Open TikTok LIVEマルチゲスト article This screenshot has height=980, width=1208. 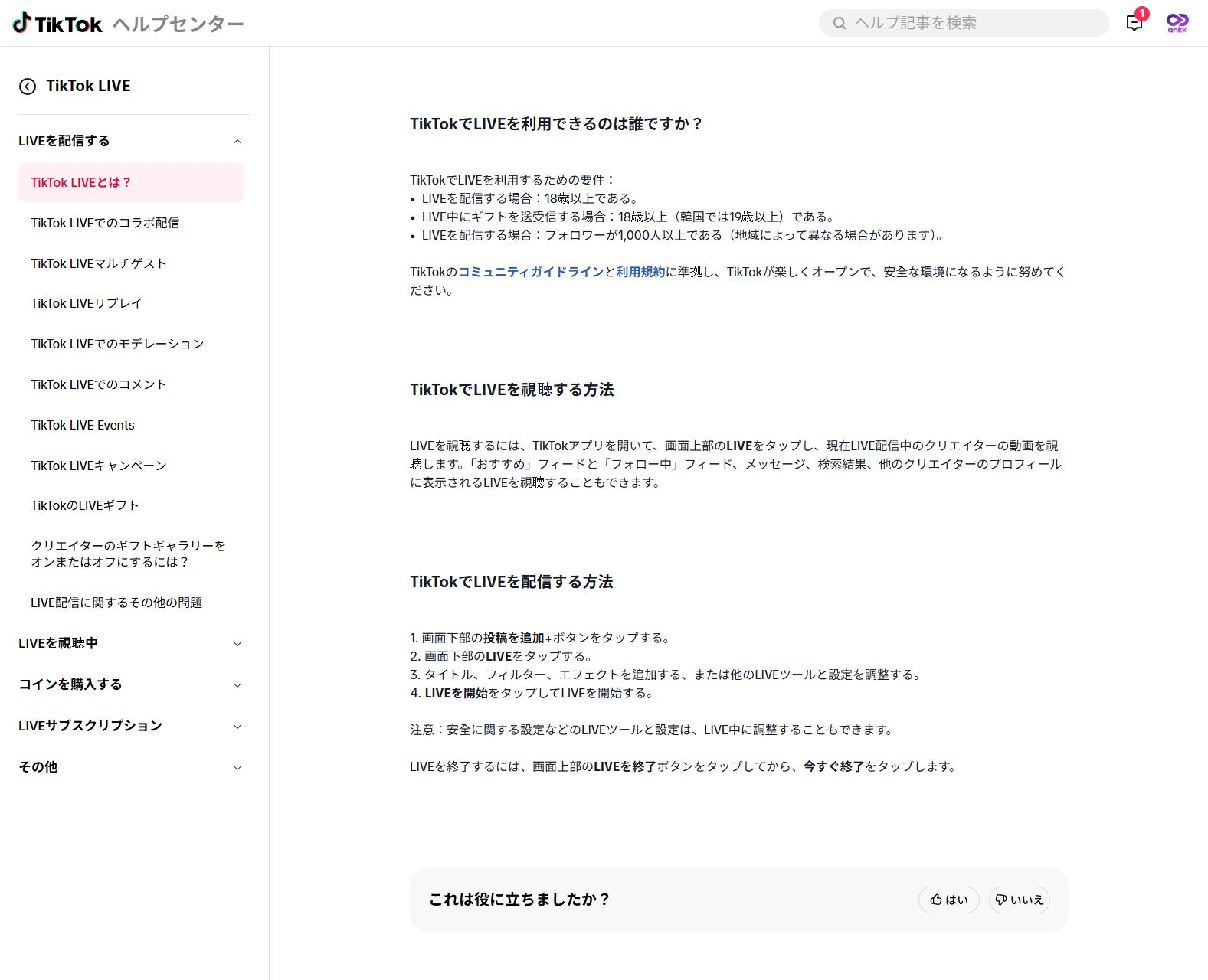tap(99, 263)
